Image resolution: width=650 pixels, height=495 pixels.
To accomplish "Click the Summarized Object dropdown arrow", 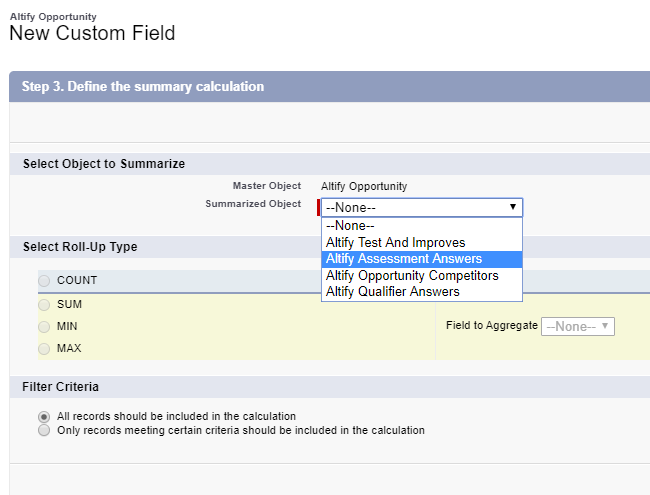I will coord(513,206).
